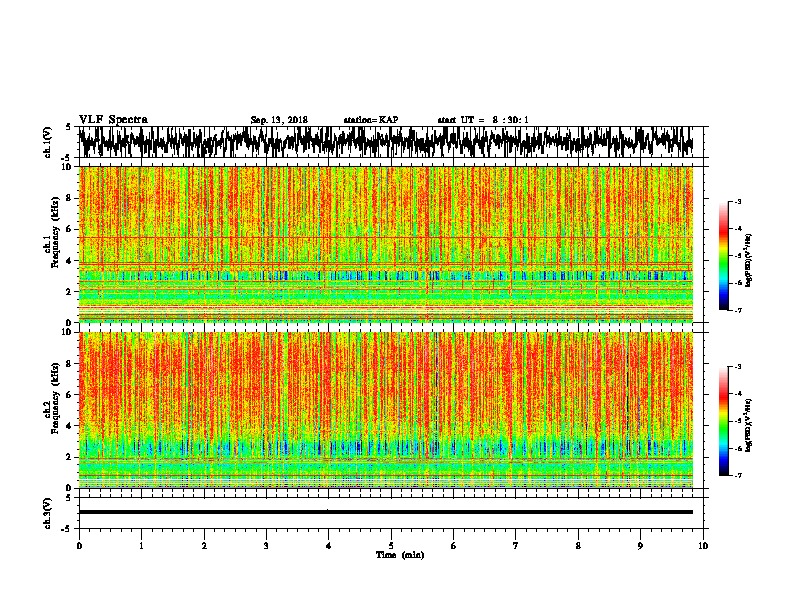Click the "-7" label on ch.1 colorbar
792x612 pixels.
tap(738, 310)
